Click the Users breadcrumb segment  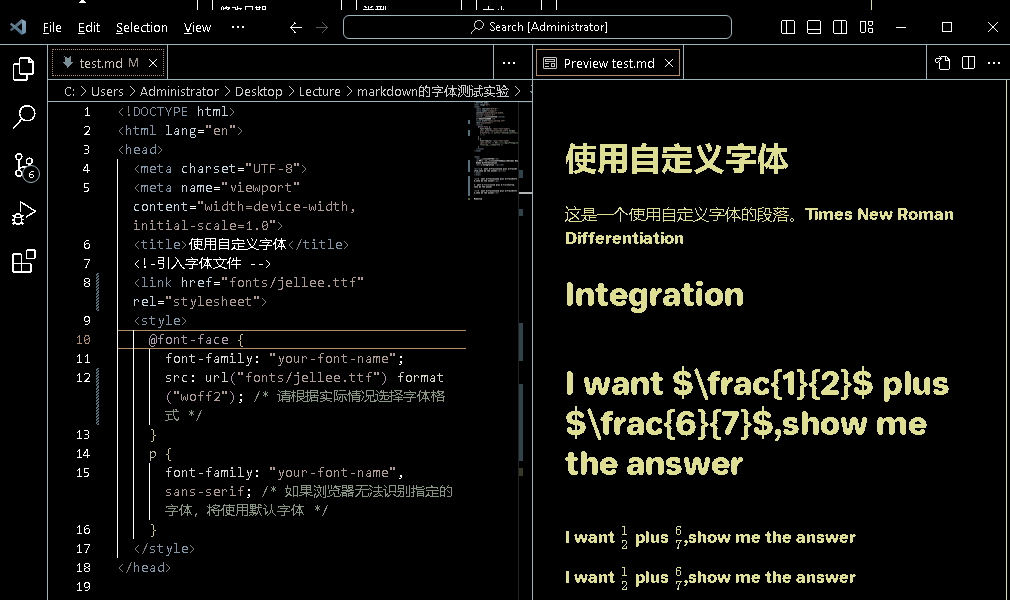(x=107, y=92)
